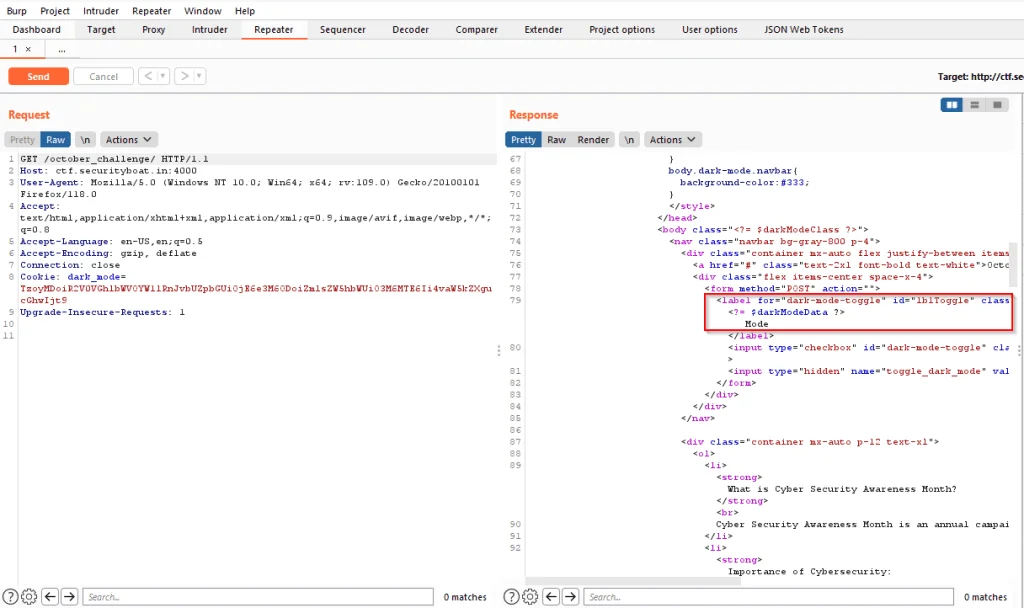Image resolution: width=1024 pixels, height=608 pixels.
Task: Switch to the Comparer tab
Action: 477,29
